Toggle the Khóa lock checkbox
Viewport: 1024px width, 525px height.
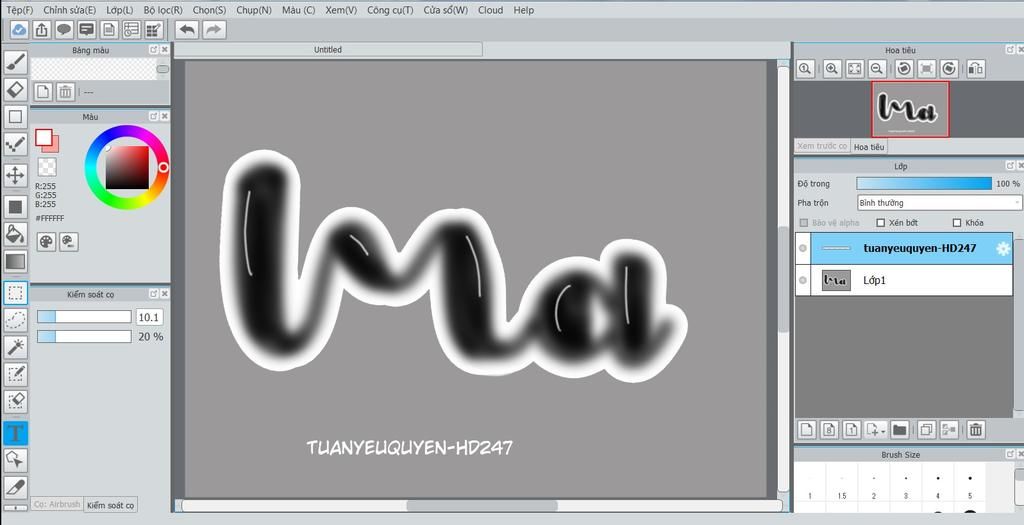957,223
